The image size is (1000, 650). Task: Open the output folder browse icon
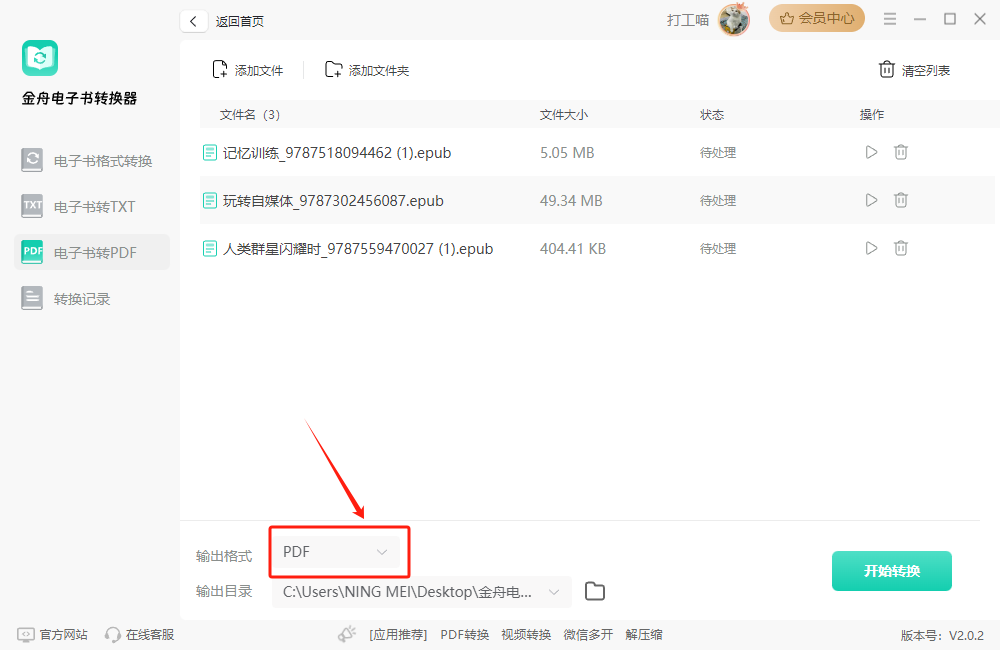point(595,591)
